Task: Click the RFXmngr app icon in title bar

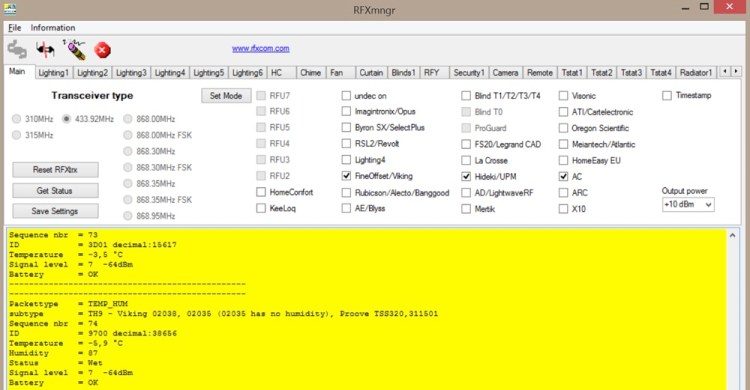Action: [10, 9]
